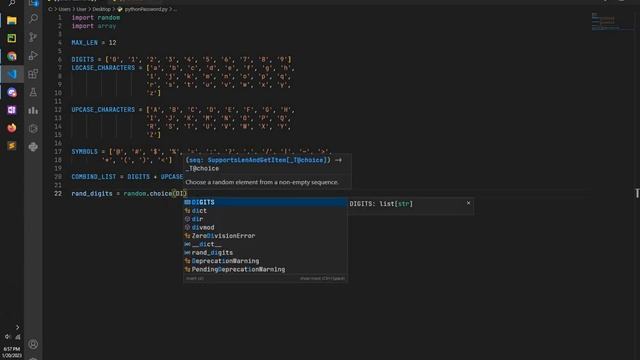Open Testing flask icon in activity bar
This screenshot has width=640, height=360.
tap(33, 92)
